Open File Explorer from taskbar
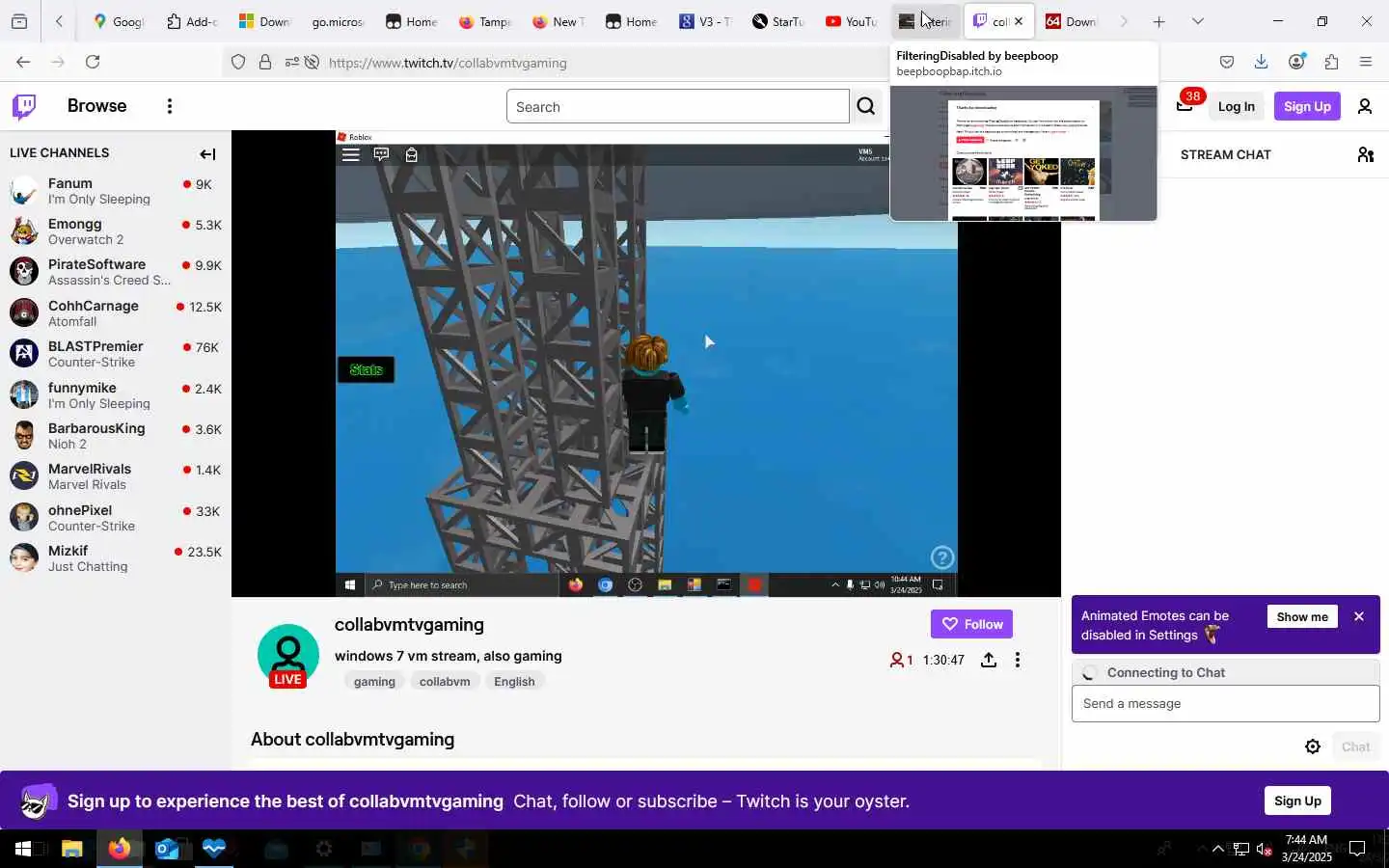The height and width of the screenshot is (868, 1389). tap(71, 849)
